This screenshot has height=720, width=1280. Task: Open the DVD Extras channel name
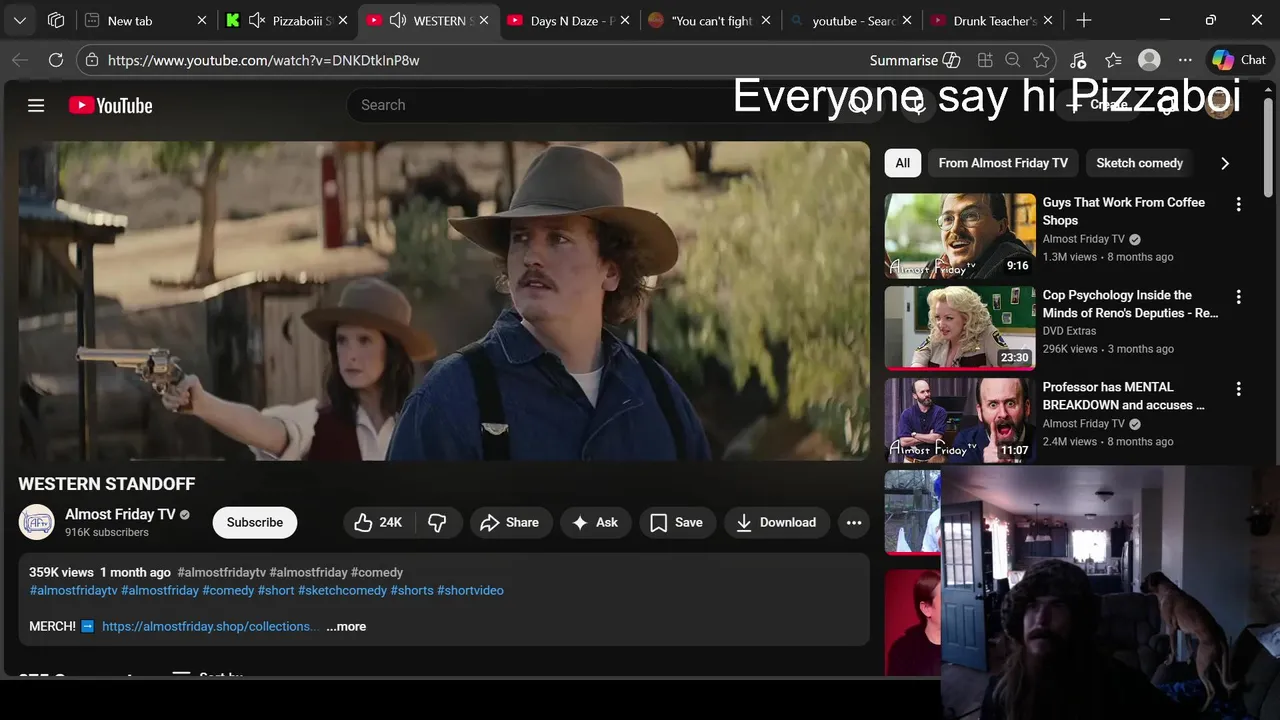coord(1069,331)
